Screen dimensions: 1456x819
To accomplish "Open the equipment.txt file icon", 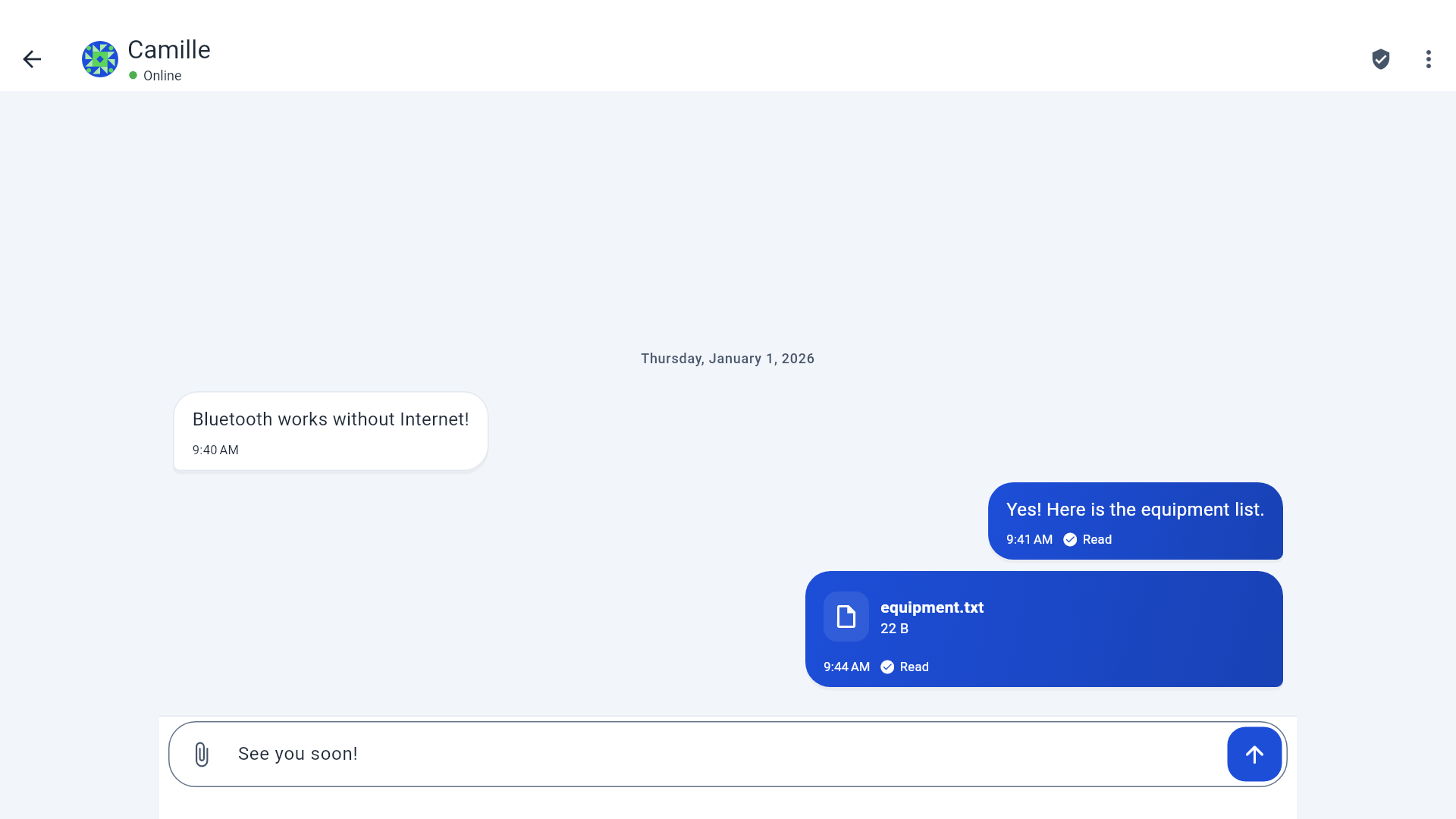I will 846,617.
